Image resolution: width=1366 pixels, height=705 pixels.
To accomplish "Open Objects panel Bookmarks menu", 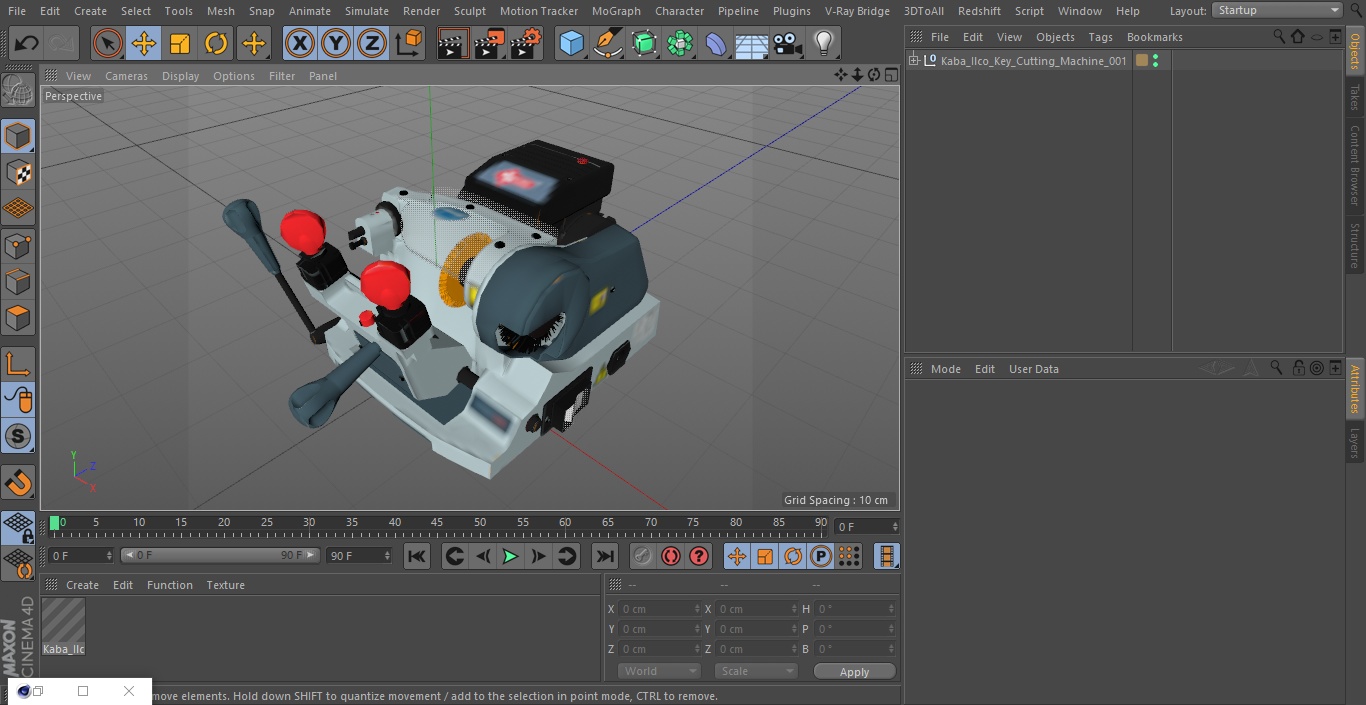I will [x=1154, y=37].
